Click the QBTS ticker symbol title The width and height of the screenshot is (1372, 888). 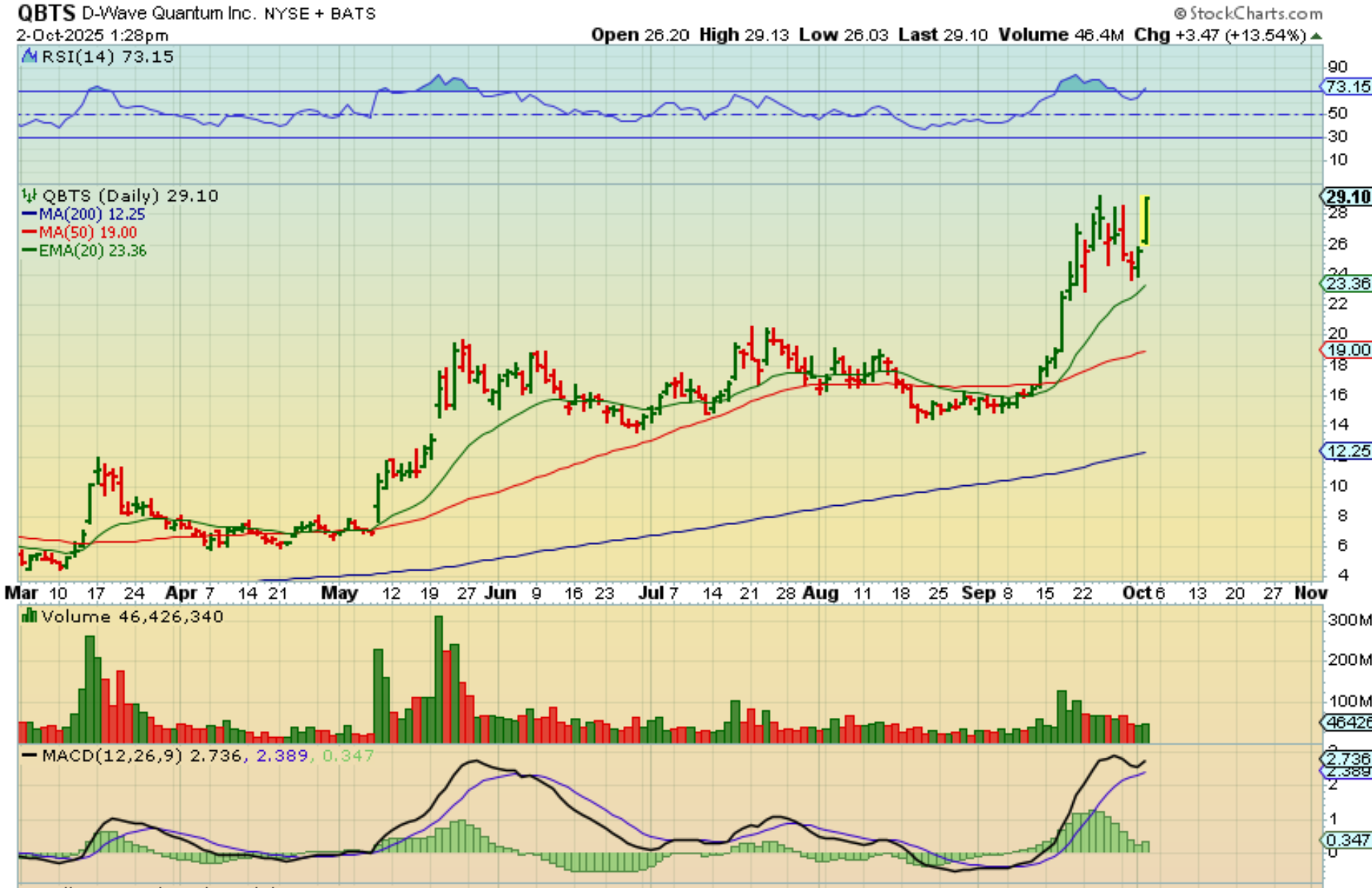tap(46, 13)
